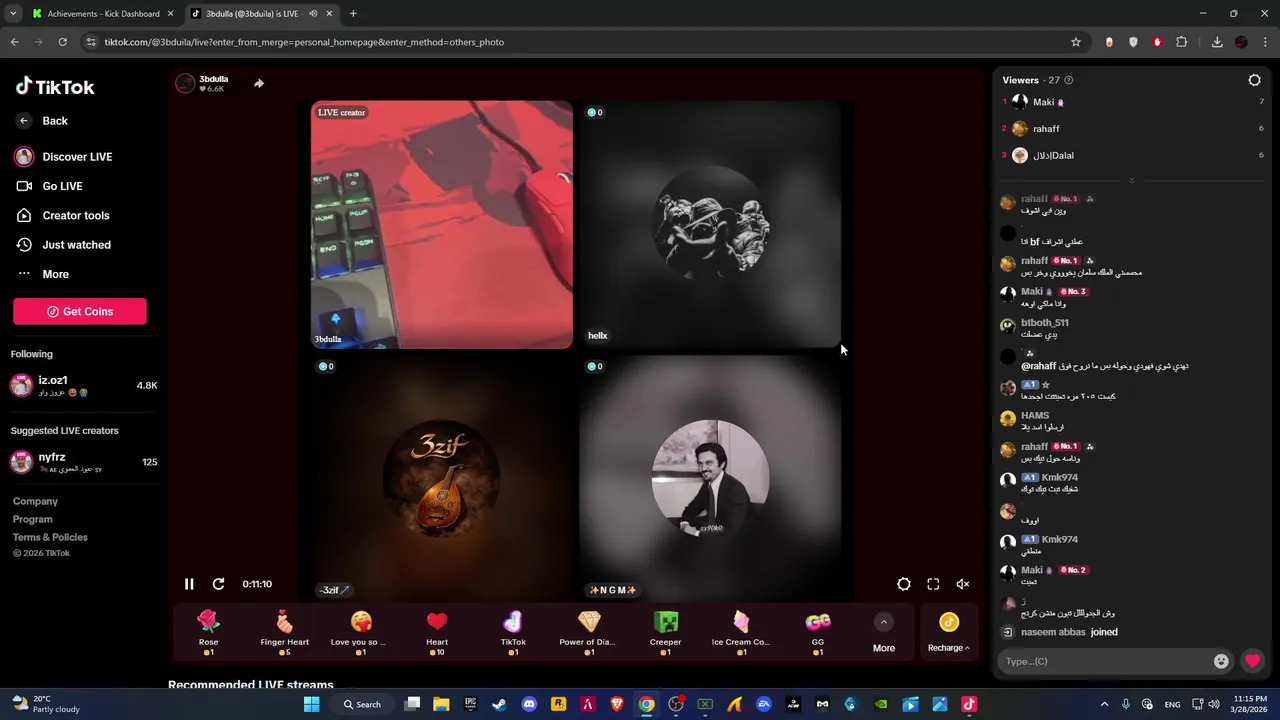Image resolution: width=1280 pixels, height=720 pixels.
Task: Send a Rose gift
Action: pos(208,633)
